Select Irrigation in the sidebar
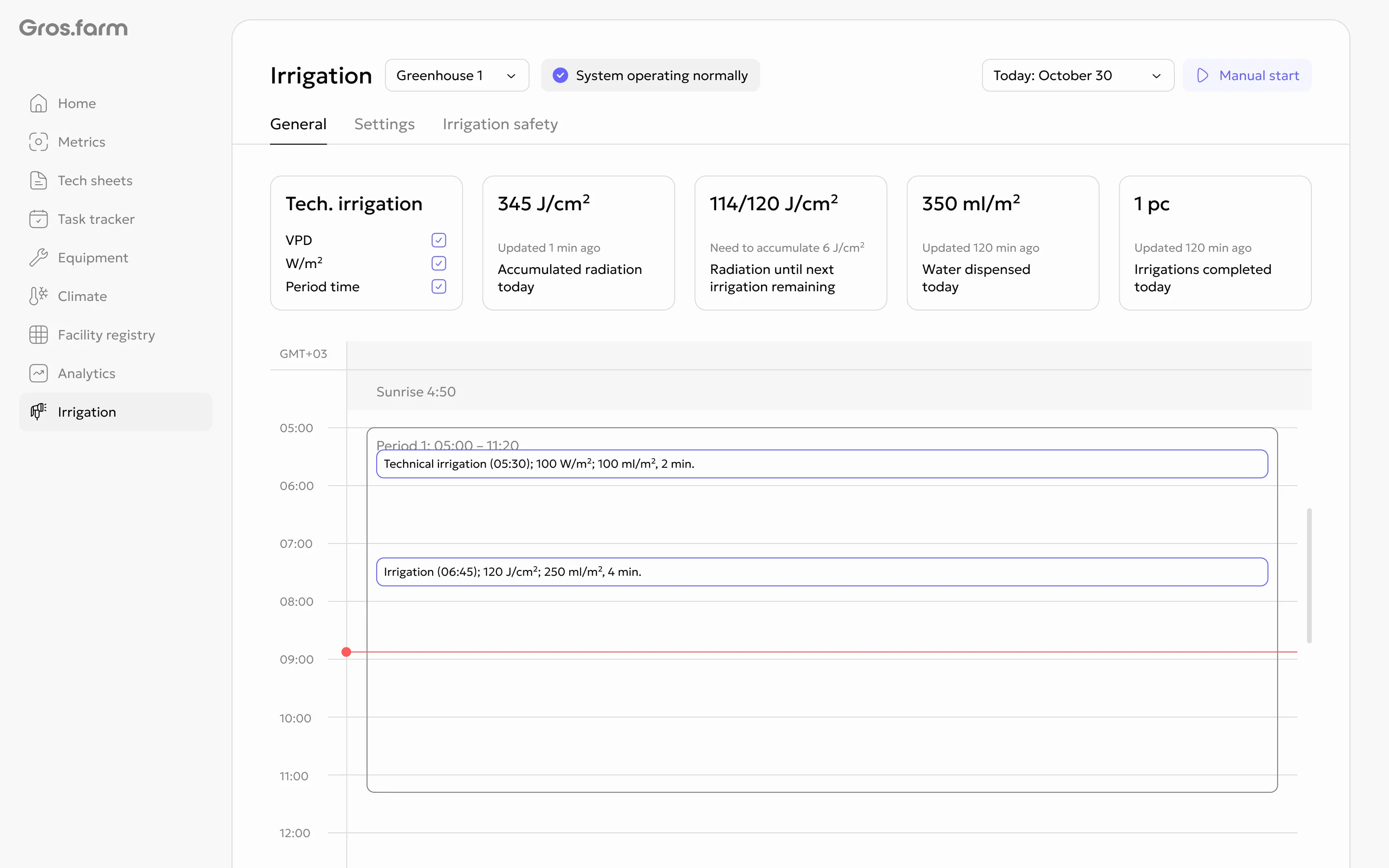 tap(115, 412)
